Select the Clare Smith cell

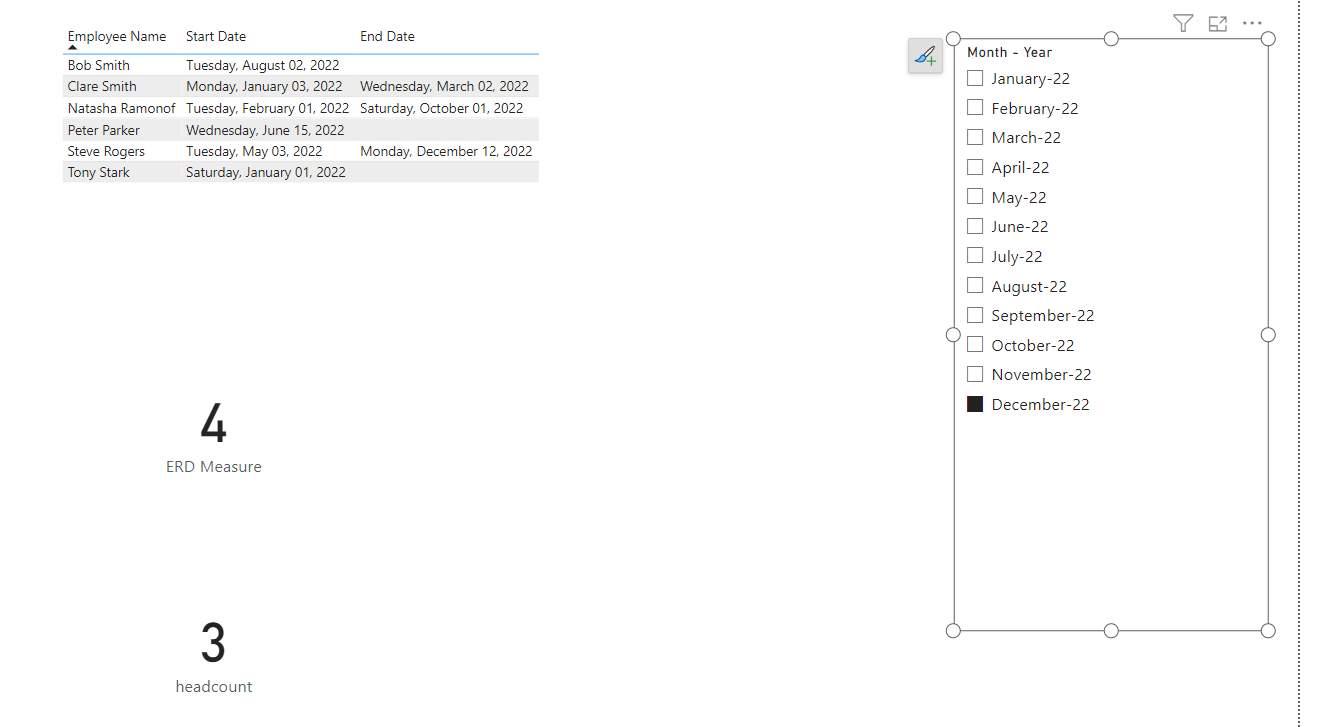[x=102, y=86]
